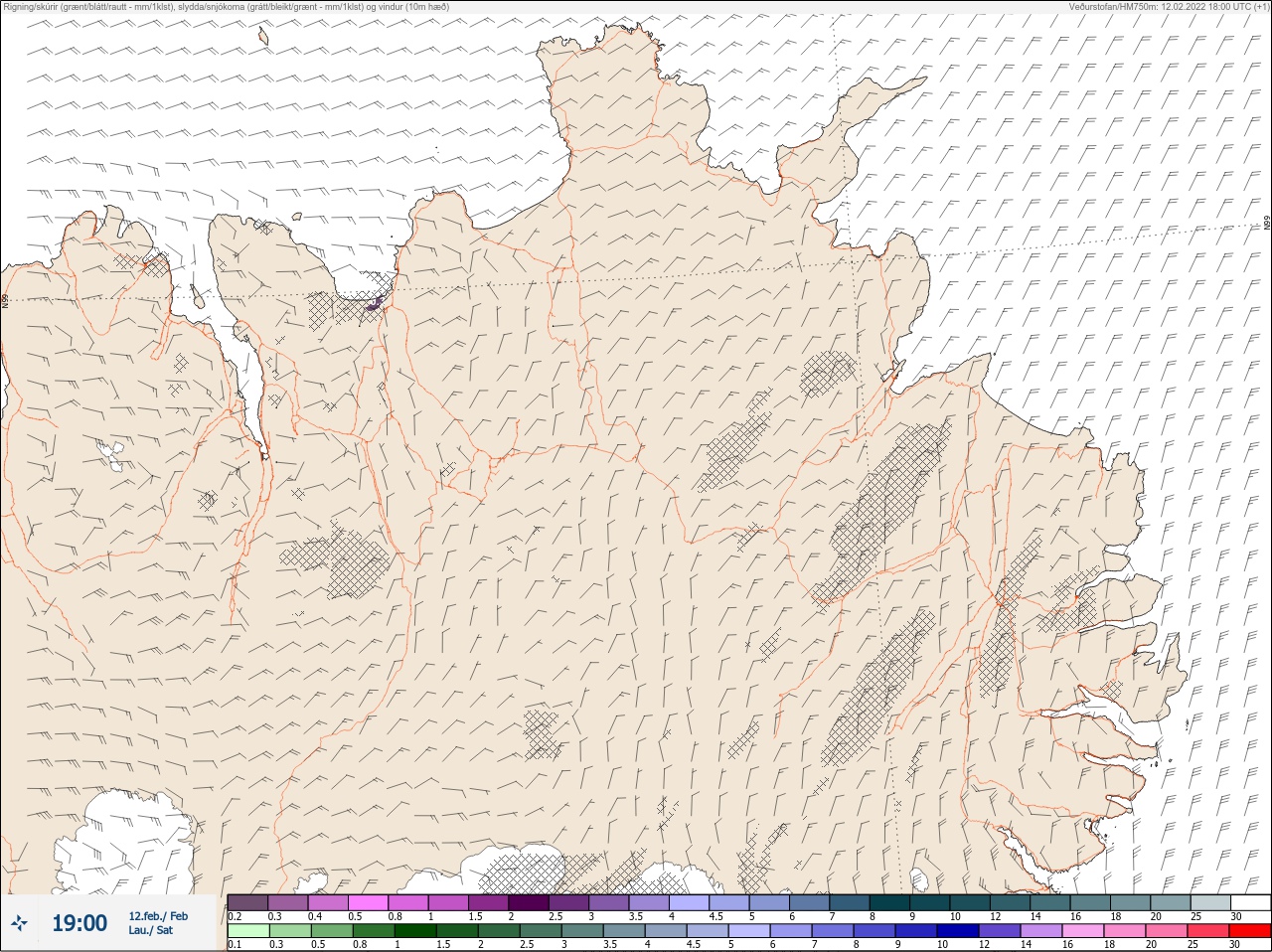Select the dark green lower swatch between 1 and 1.5
The height and width of the screenshot is (952, 1272).
[x=415, y=931]
